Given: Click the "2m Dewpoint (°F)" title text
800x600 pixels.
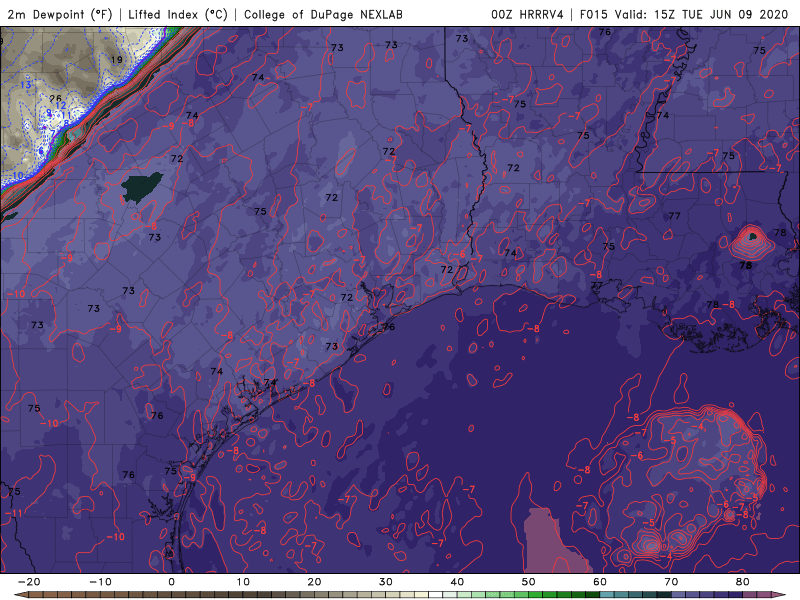Looking at the screenshot, I should [x=60, y=14].
